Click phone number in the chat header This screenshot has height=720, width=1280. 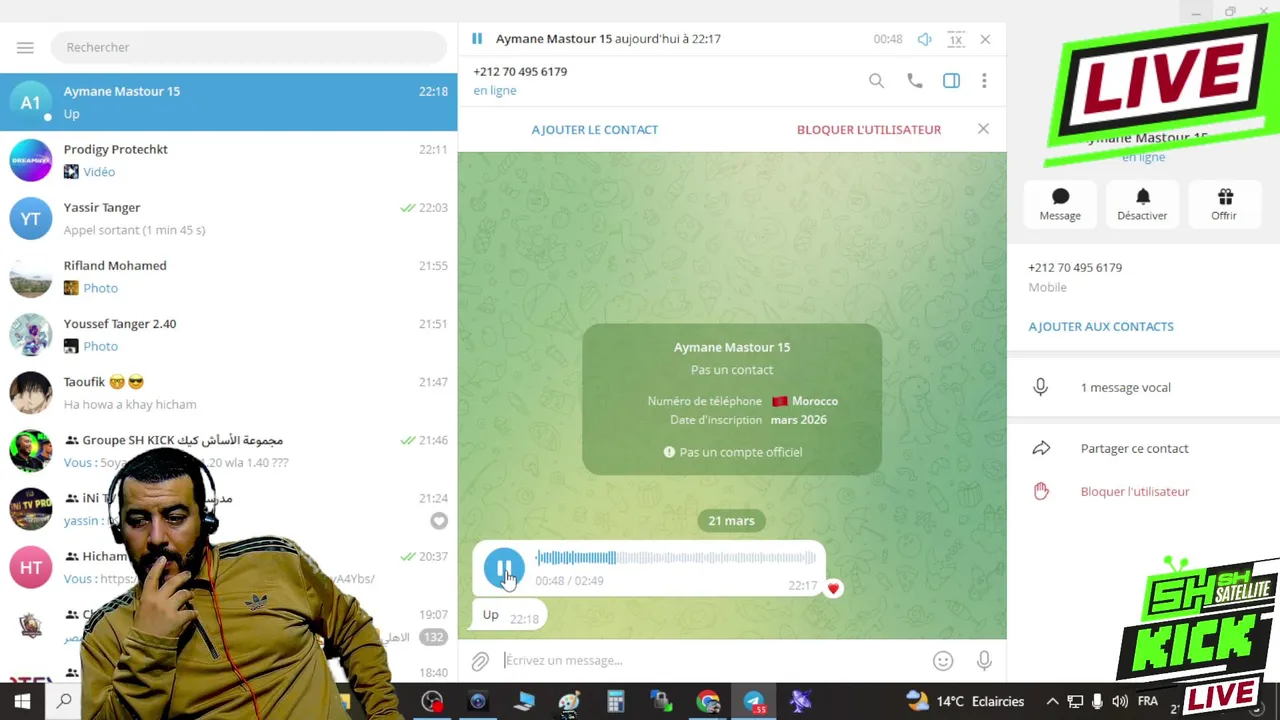520,72
